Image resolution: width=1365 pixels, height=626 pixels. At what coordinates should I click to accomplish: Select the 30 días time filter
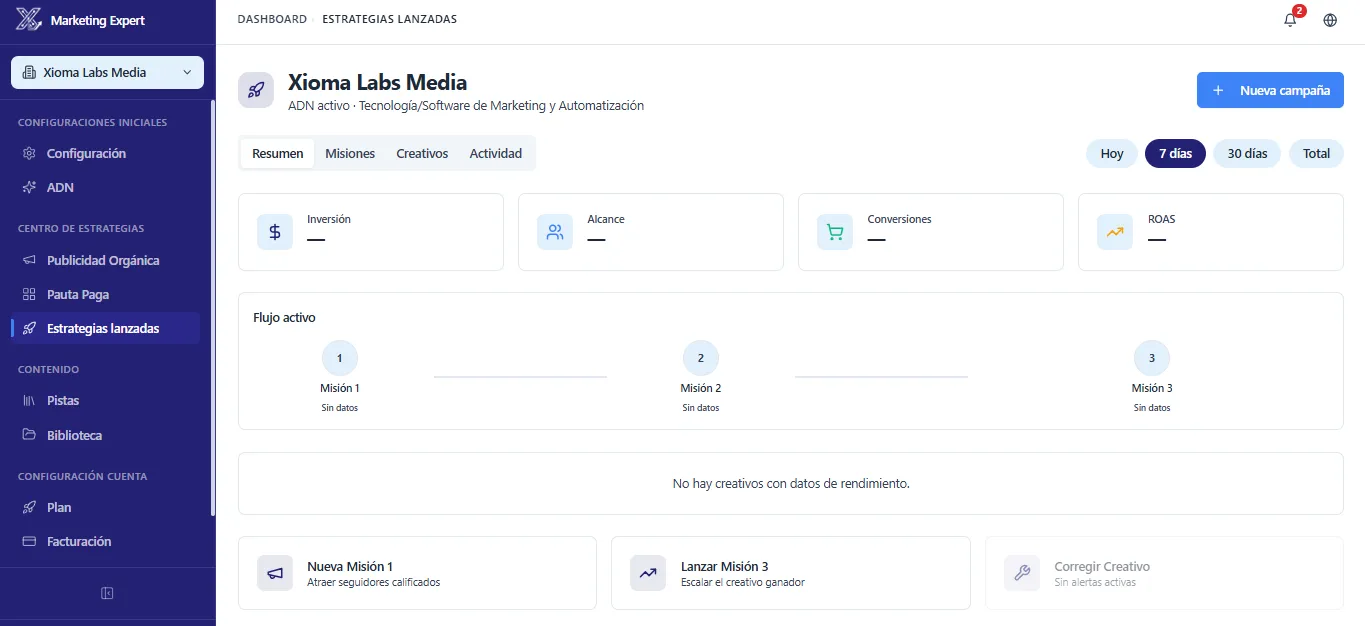1247,153
